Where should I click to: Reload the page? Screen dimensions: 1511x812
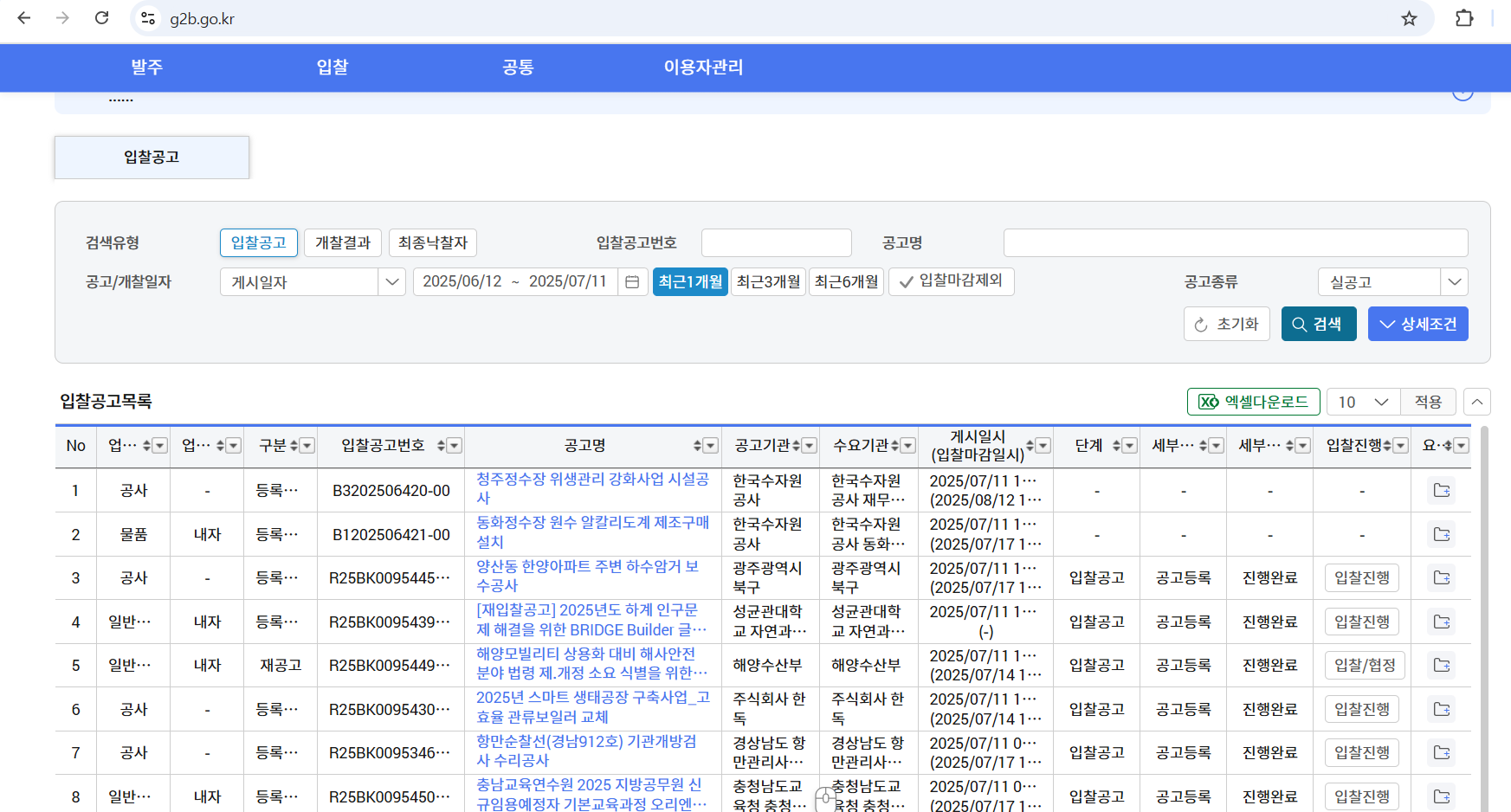pyautogui.click(x=101, y=18)
